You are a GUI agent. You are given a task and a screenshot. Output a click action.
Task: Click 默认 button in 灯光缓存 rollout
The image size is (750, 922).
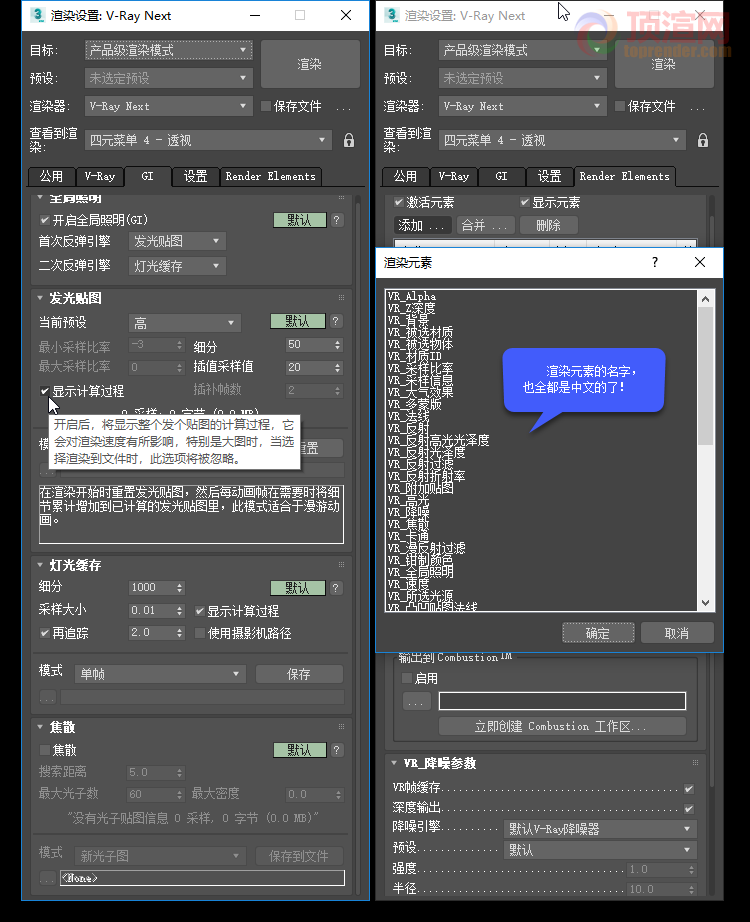tap(298, 588)
